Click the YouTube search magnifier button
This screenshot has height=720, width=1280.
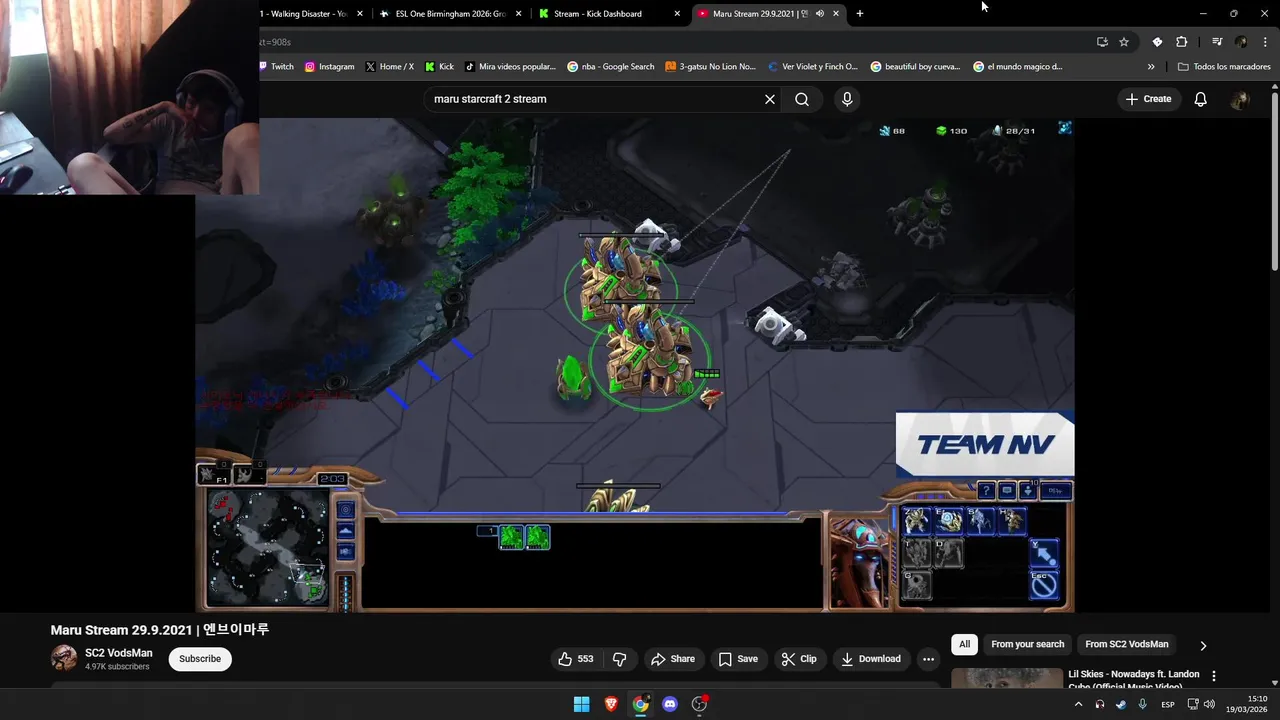(802, 99)
